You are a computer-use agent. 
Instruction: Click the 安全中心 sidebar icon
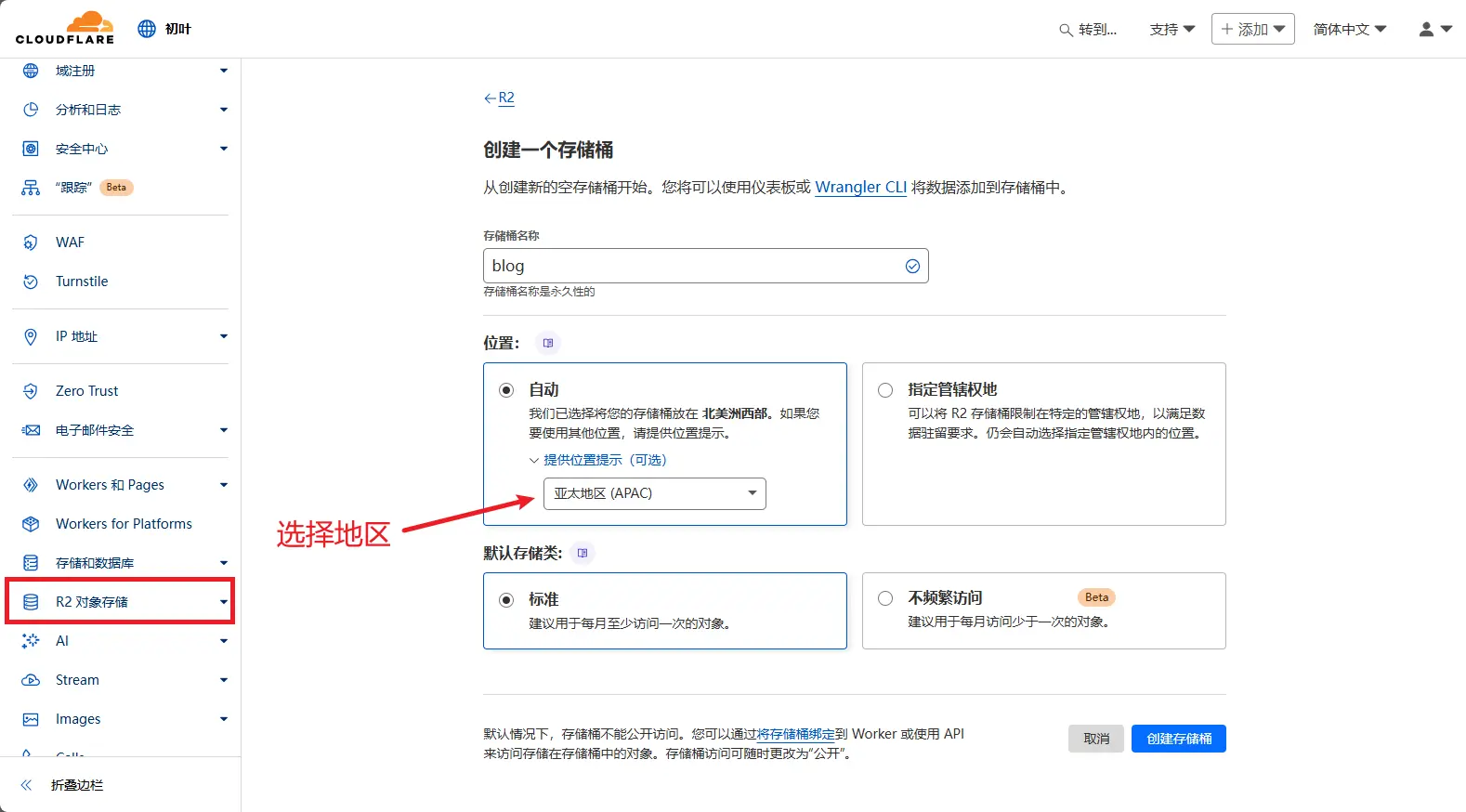tap(31, 149)
